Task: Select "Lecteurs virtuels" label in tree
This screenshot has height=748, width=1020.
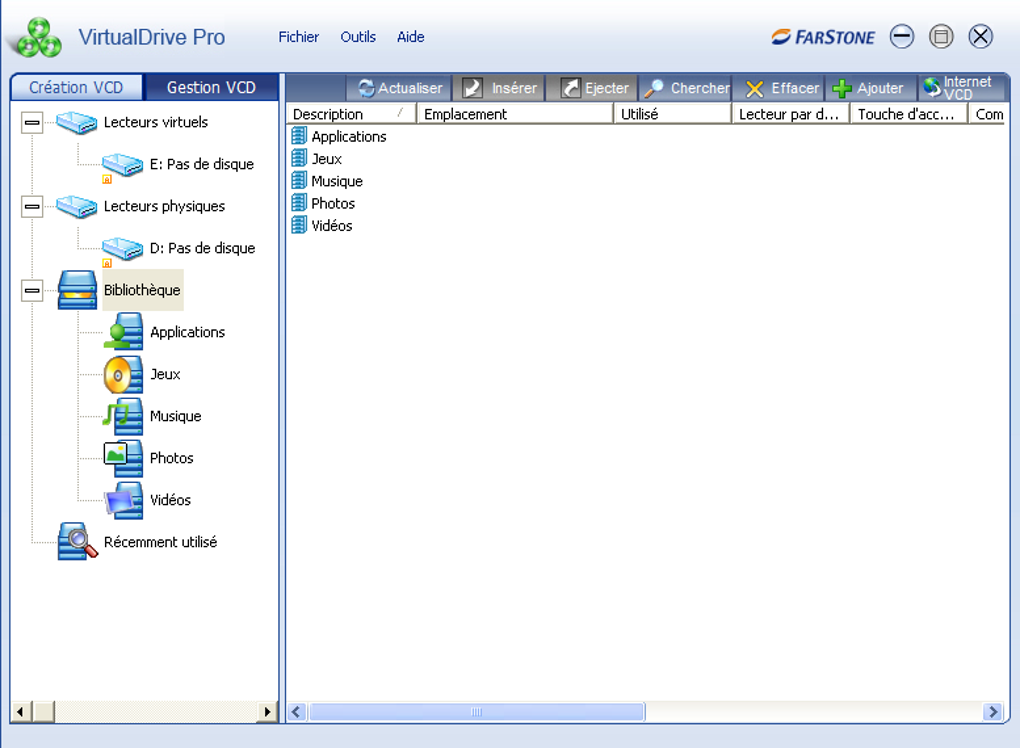Action: pyautogui.click(x=156, y=122)
